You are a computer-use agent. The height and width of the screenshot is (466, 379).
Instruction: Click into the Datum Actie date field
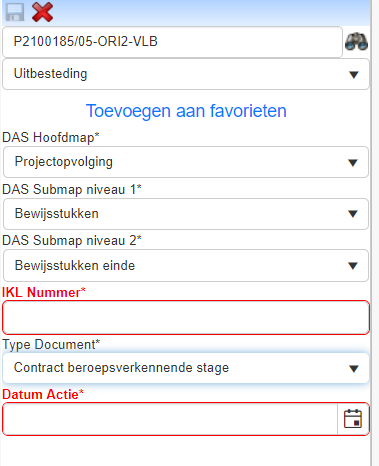click(170, 419)
